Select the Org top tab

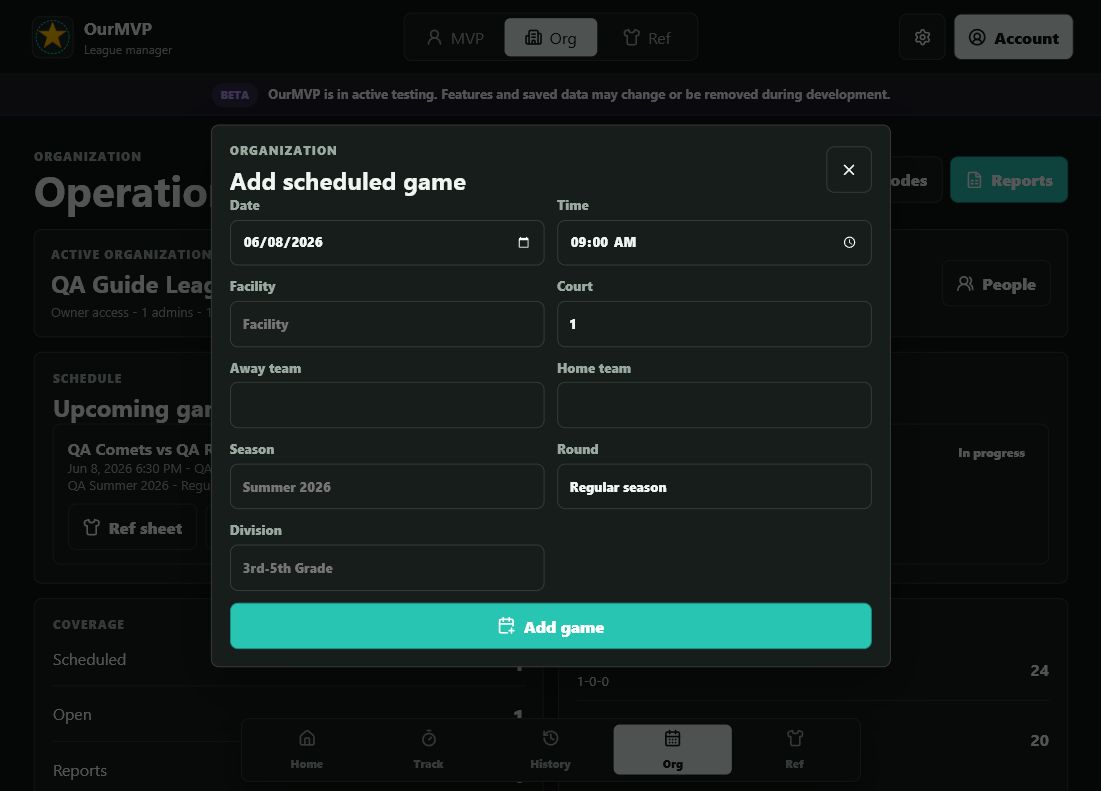550,38
